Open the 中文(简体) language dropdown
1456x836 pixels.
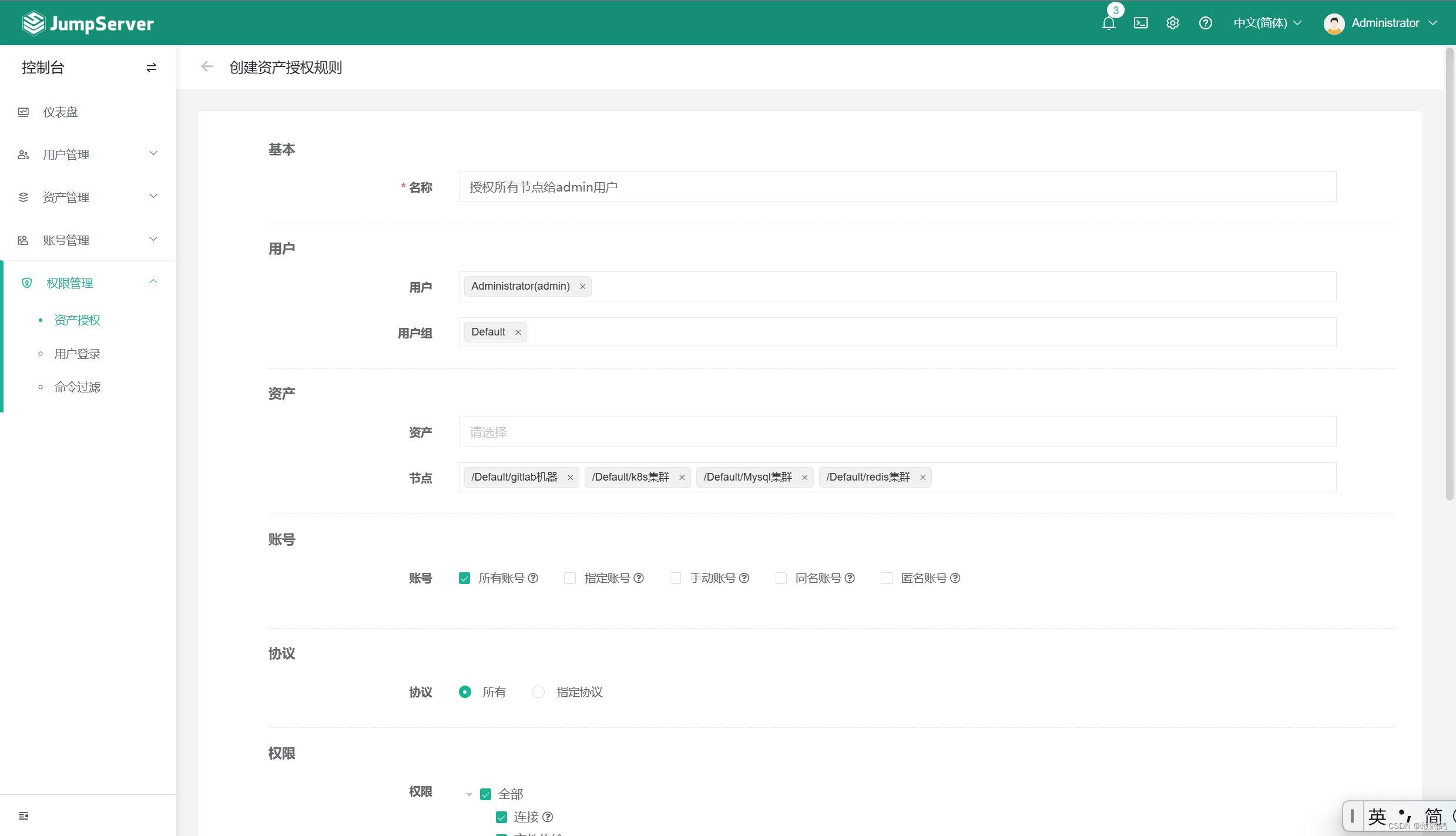[x=1267, y=23]
